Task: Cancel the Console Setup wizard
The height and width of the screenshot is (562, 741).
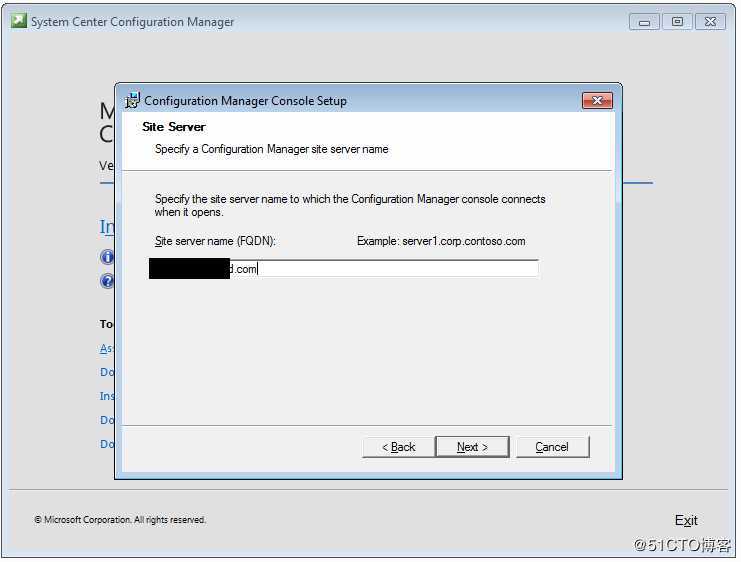Action: coord(552,447)
